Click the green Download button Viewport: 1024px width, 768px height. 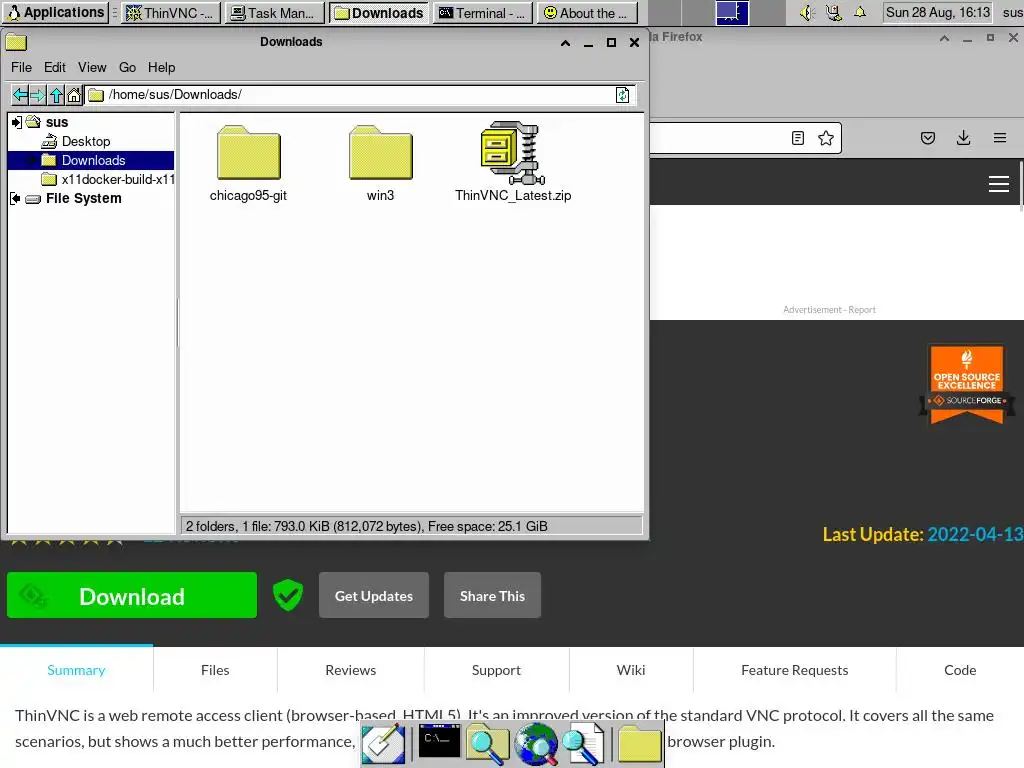pos(132,596)
